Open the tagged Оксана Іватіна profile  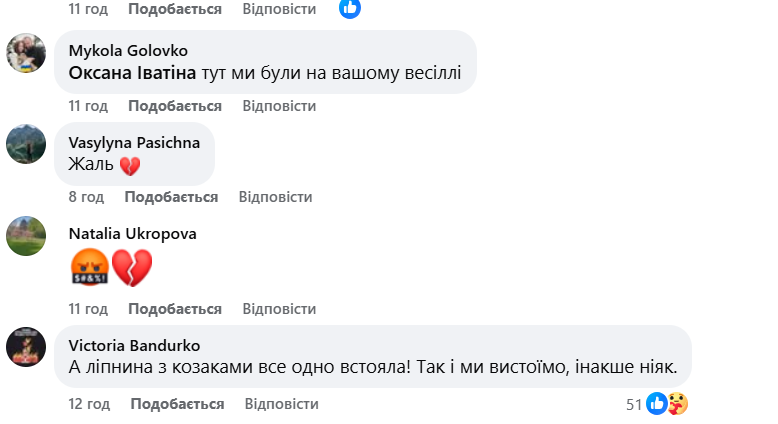[x=131, y=73]
